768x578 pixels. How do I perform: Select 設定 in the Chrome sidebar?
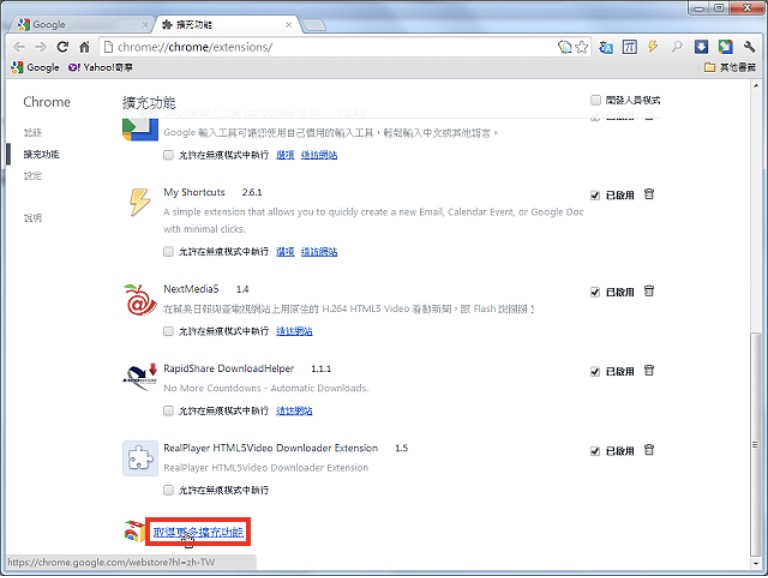33,176
